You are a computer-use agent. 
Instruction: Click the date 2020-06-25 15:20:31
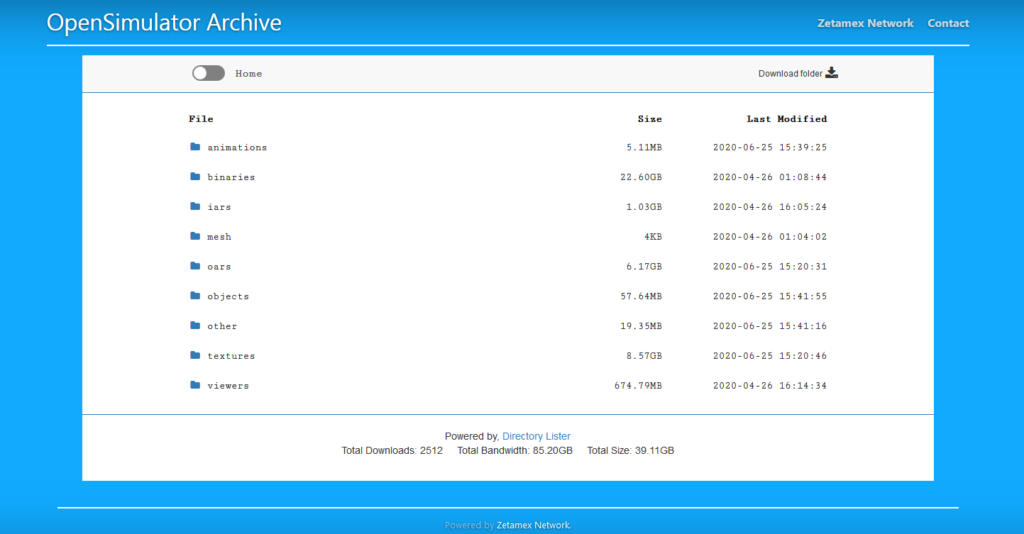pyautogui.click(x=770, y=266)
